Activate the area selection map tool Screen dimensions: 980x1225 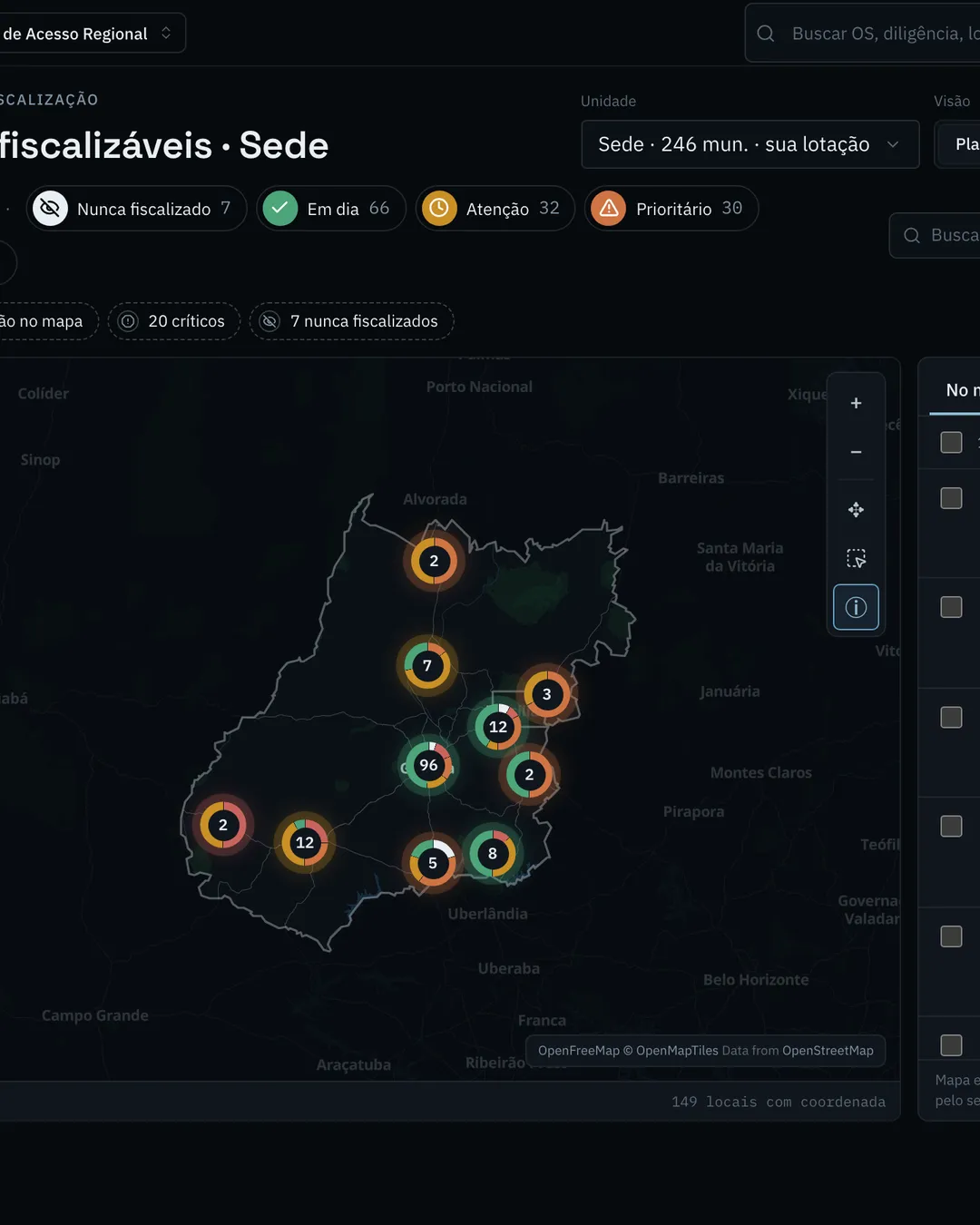tap(856, 558)
